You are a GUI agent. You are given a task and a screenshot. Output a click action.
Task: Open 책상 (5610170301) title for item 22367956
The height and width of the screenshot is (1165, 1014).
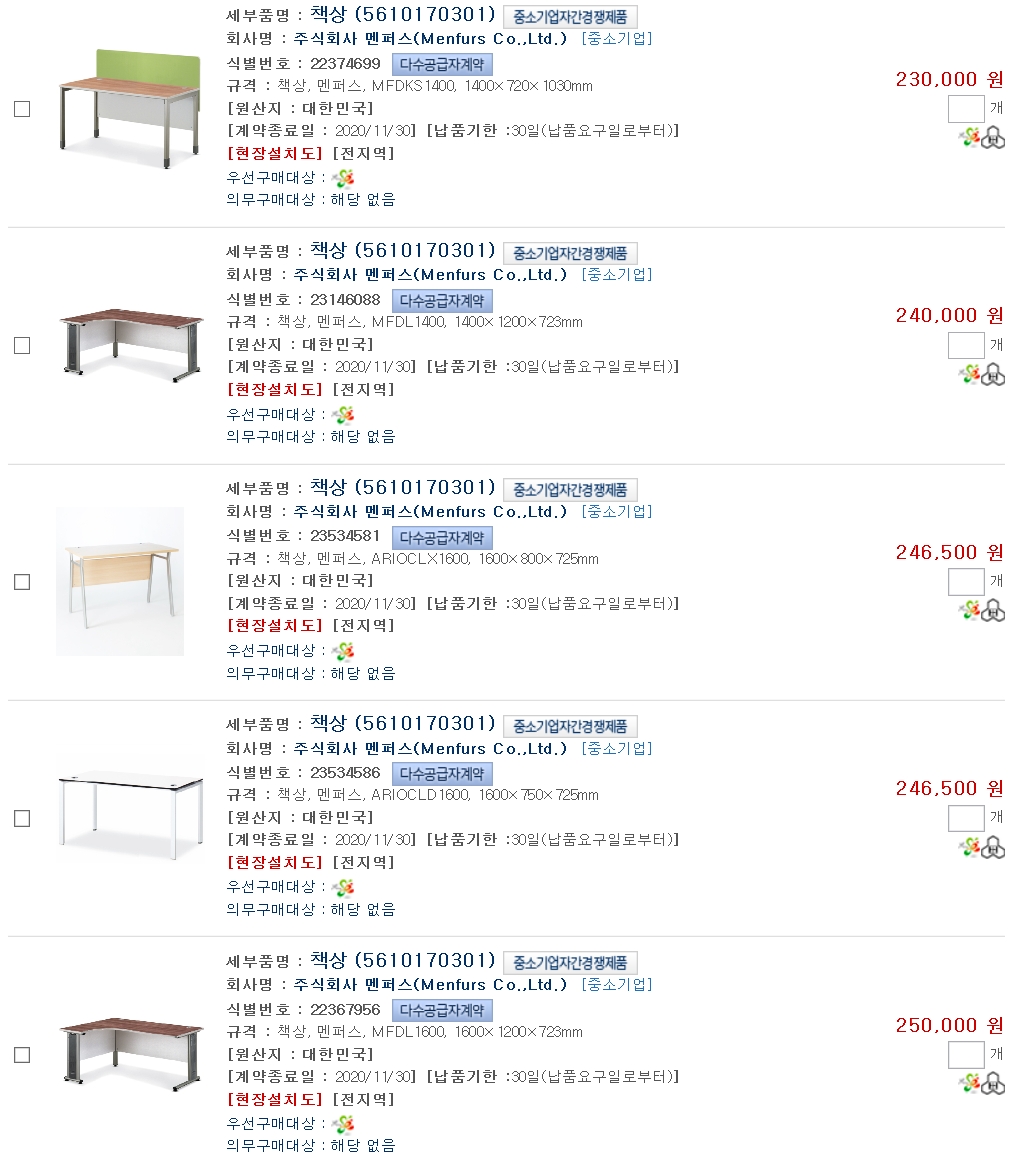[x=403, y=960]
